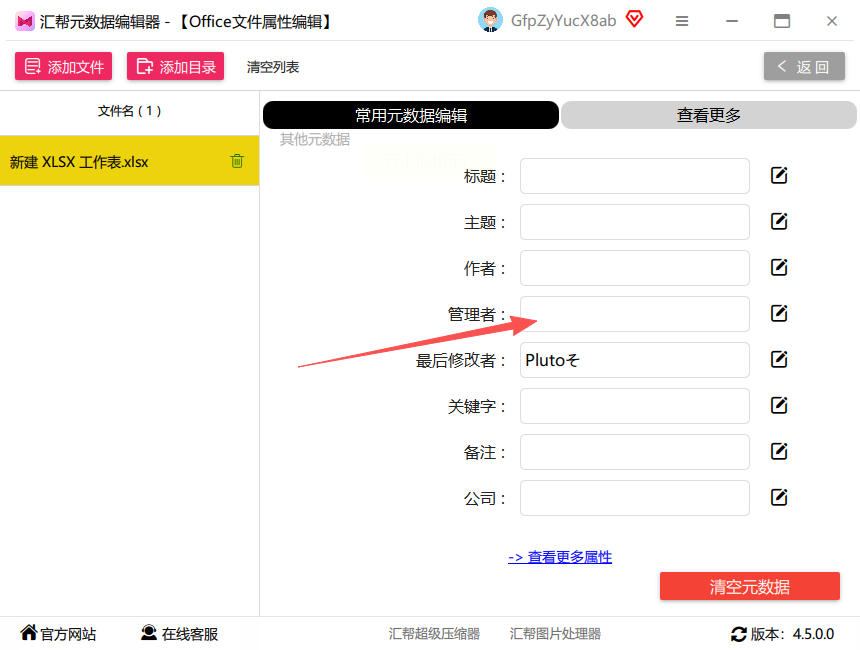Click the 返回 back button
Viewport: 860px width, 650px height.
(804, 67)
